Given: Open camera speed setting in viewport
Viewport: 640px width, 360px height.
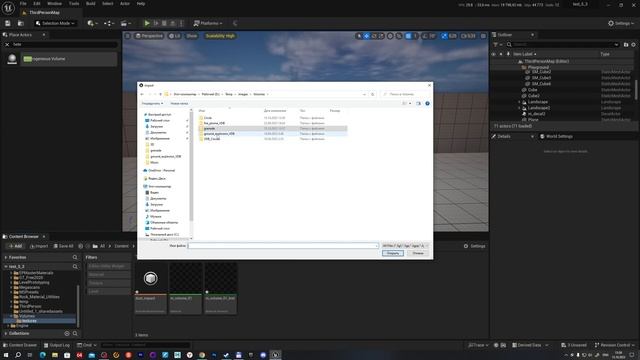Looking at the screenshot, I should pos(469,36).
